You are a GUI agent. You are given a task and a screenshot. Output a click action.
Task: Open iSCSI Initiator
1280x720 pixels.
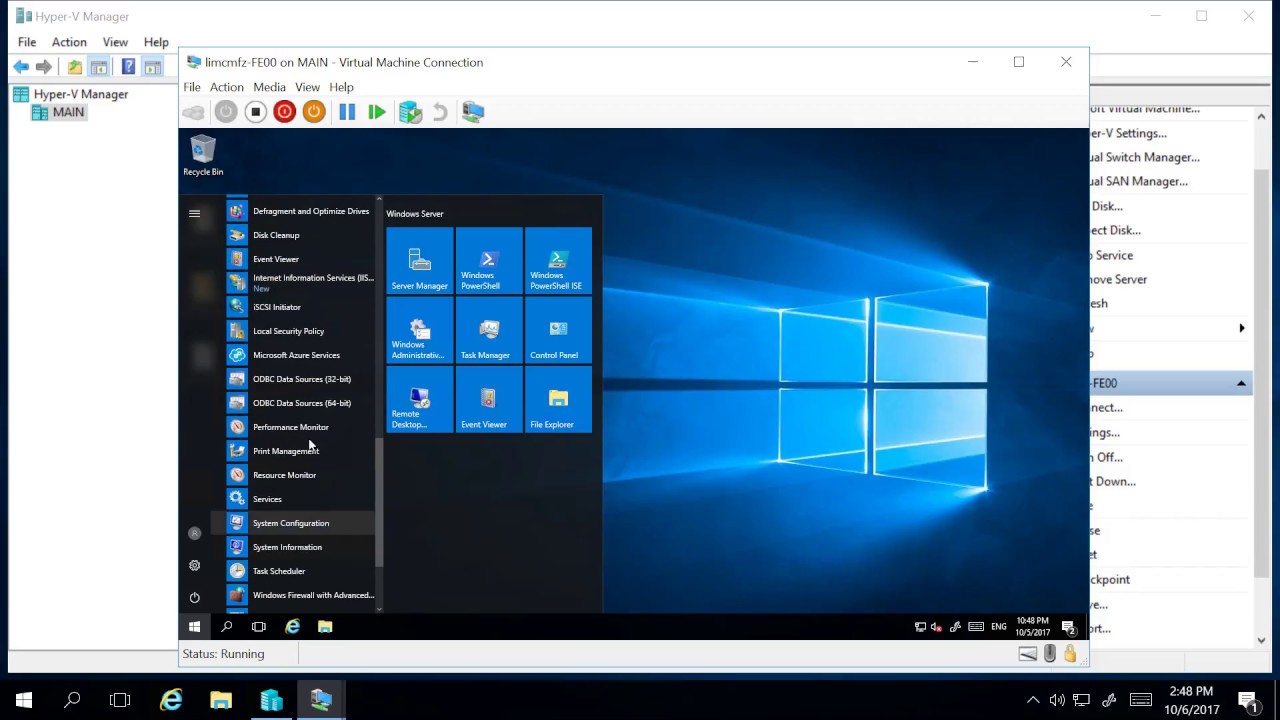click(299, 307)
